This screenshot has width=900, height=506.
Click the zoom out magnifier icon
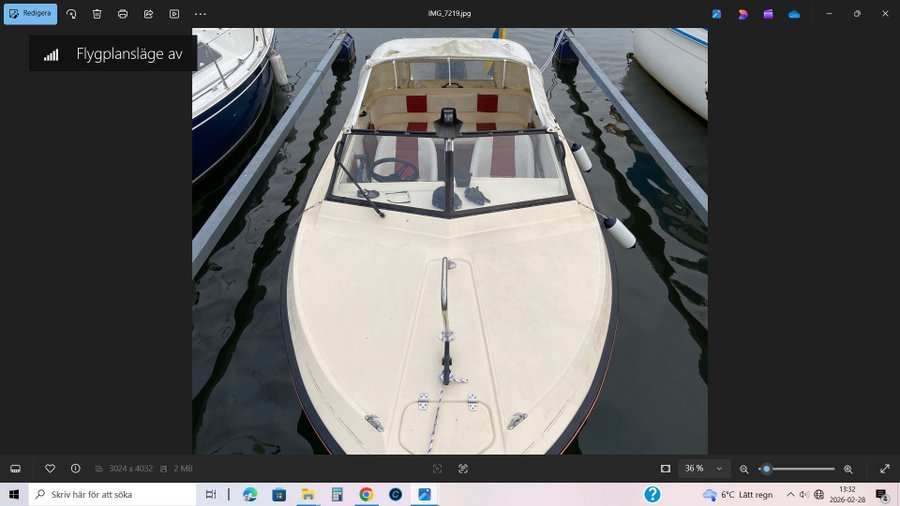pos(744,468)
